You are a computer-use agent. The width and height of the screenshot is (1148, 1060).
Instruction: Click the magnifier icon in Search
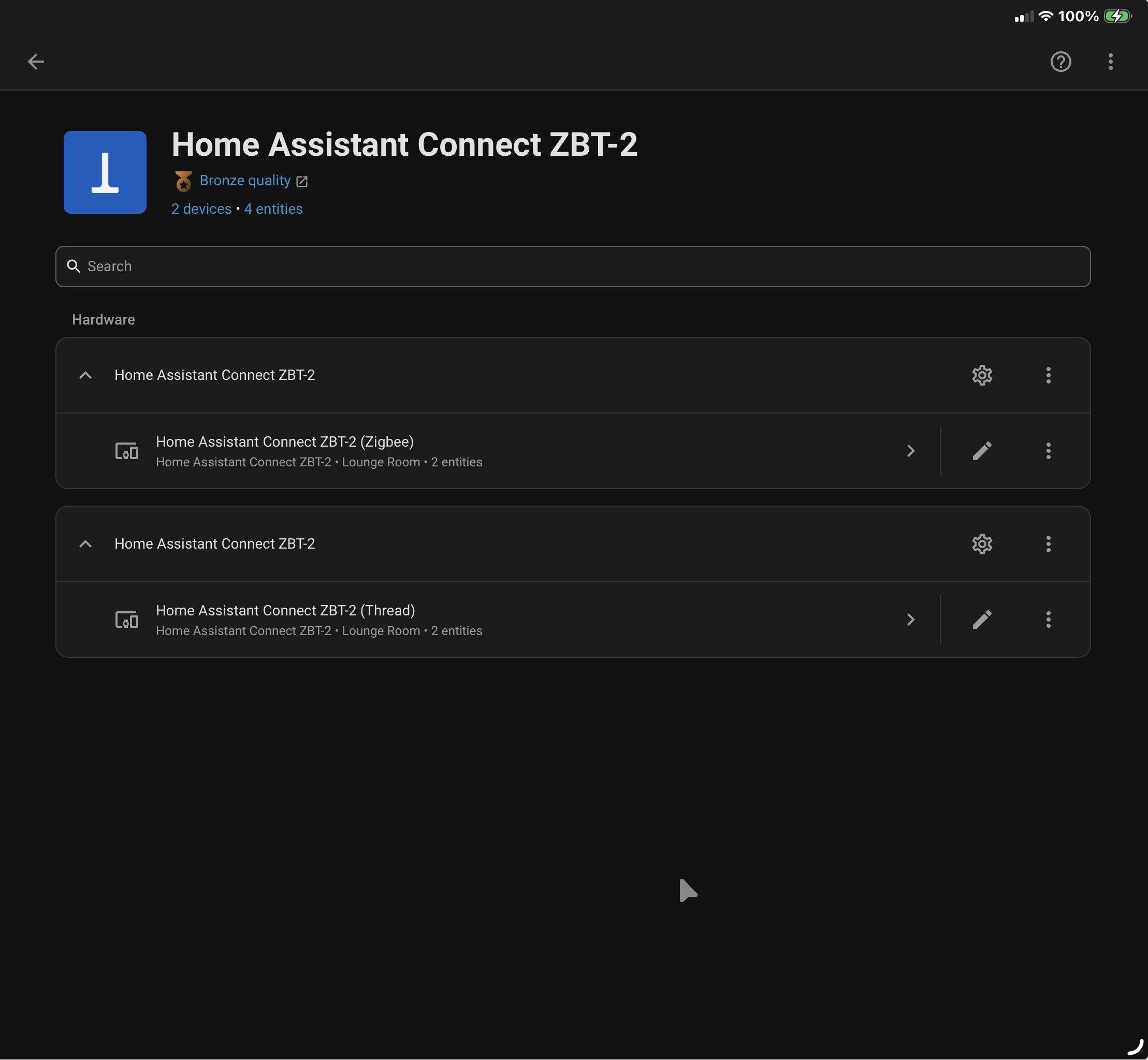(x=74, y=266)
